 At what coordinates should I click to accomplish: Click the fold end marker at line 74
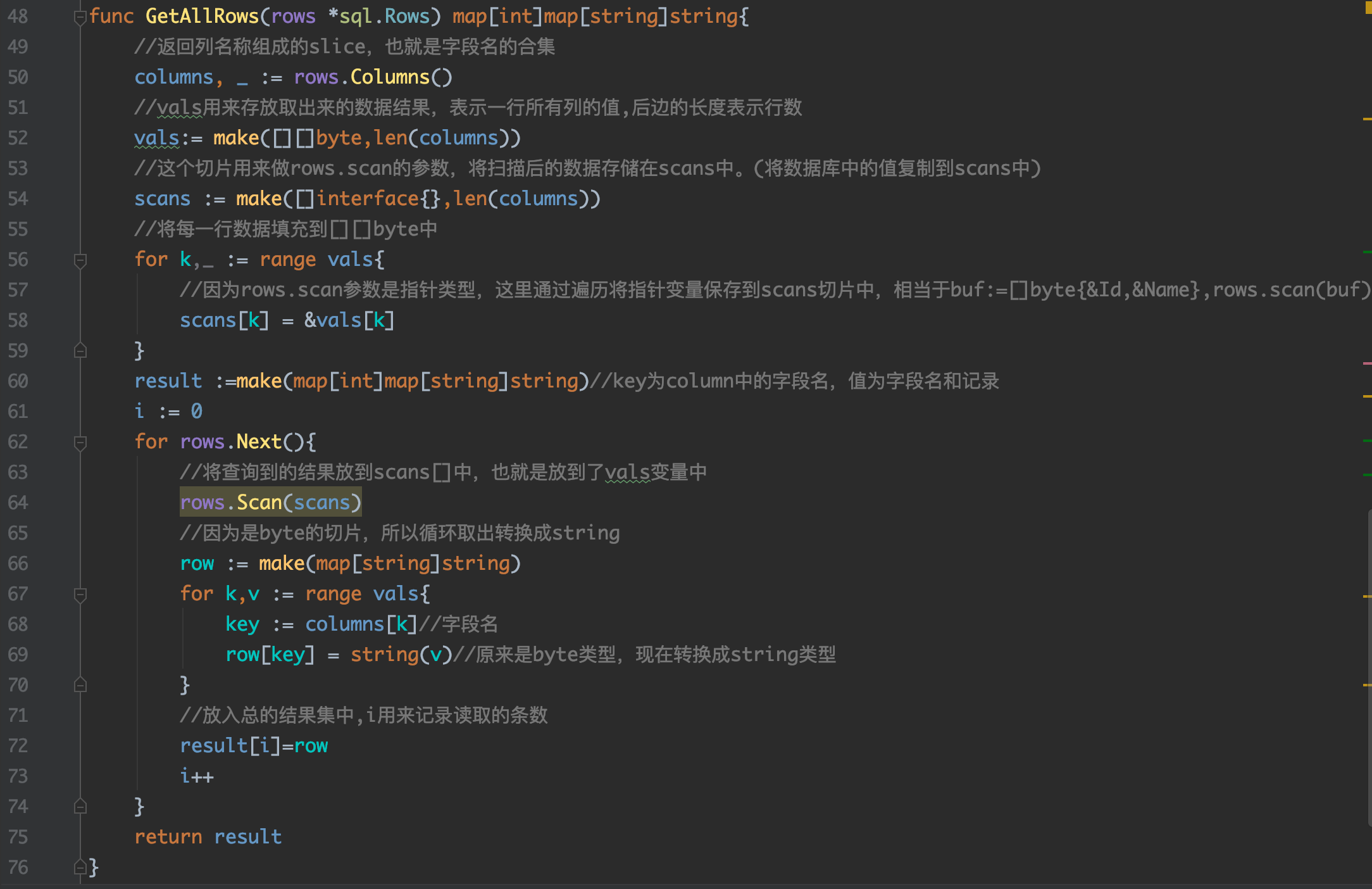click(x=79, y=807)
